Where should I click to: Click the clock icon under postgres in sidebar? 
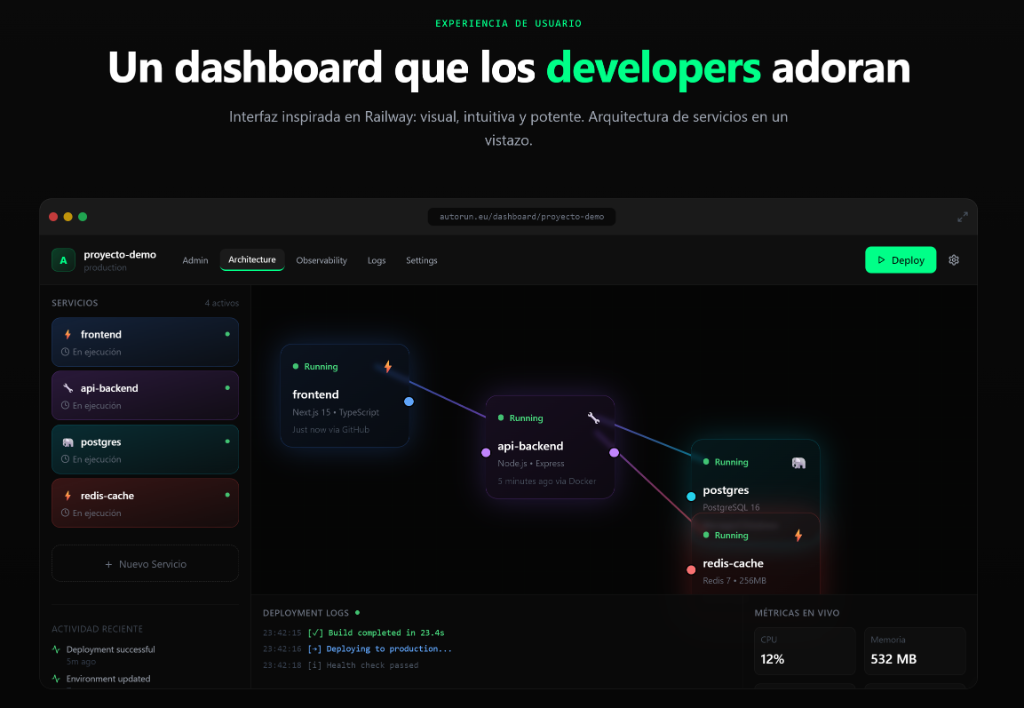pos(65,459)
